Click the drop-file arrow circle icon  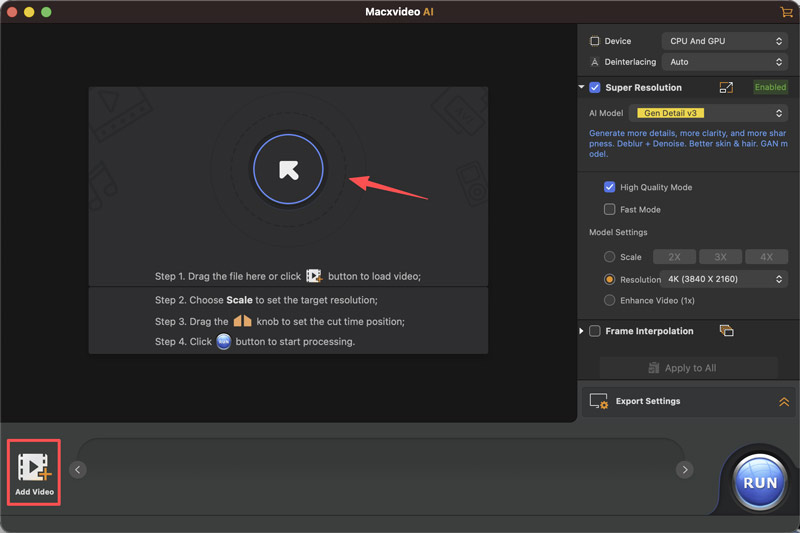[288, 170]
